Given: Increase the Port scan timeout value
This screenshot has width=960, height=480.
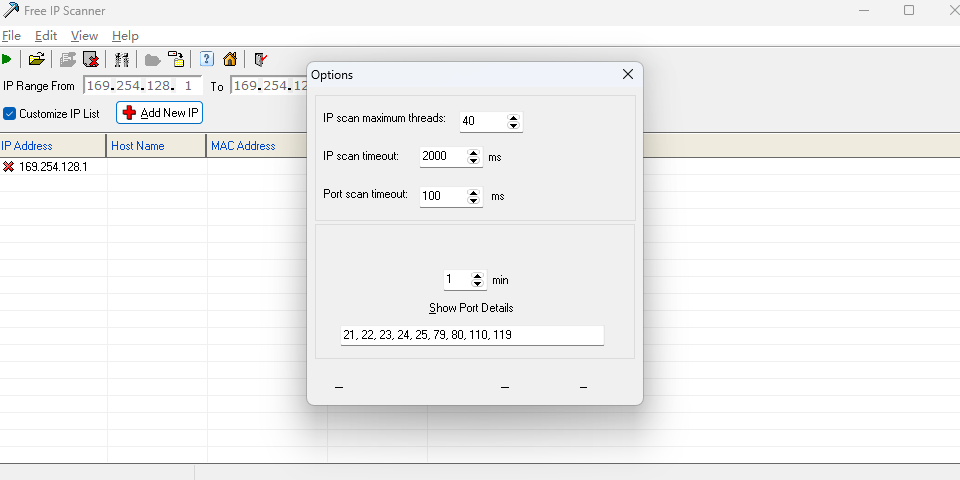Looking at the screenshot, I should [x=474, y=191].
